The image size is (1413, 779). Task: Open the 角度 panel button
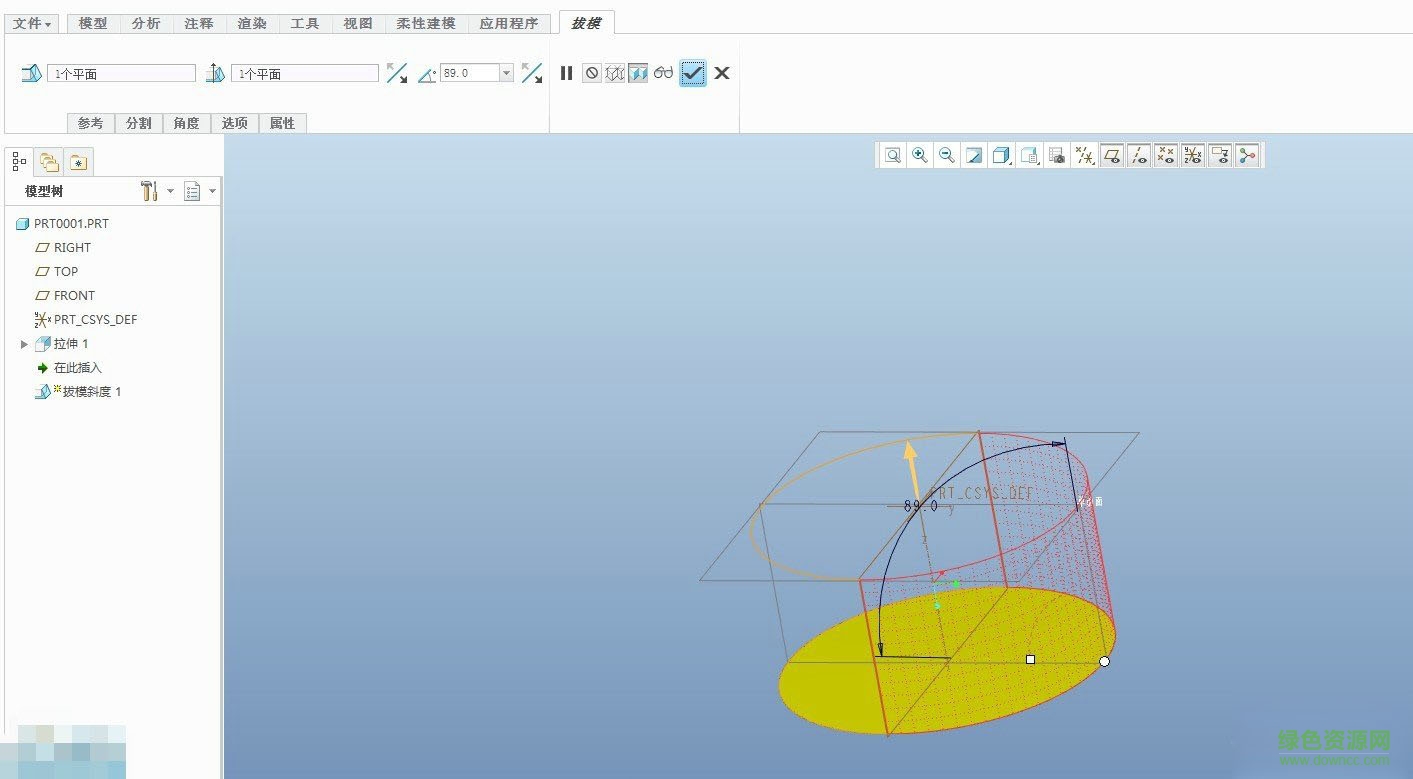tap(186, 123)
